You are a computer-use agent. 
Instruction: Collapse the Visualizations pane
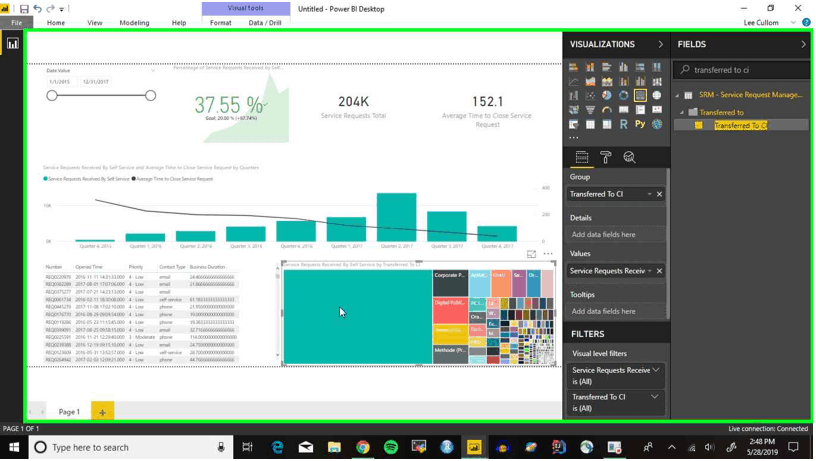661,44
